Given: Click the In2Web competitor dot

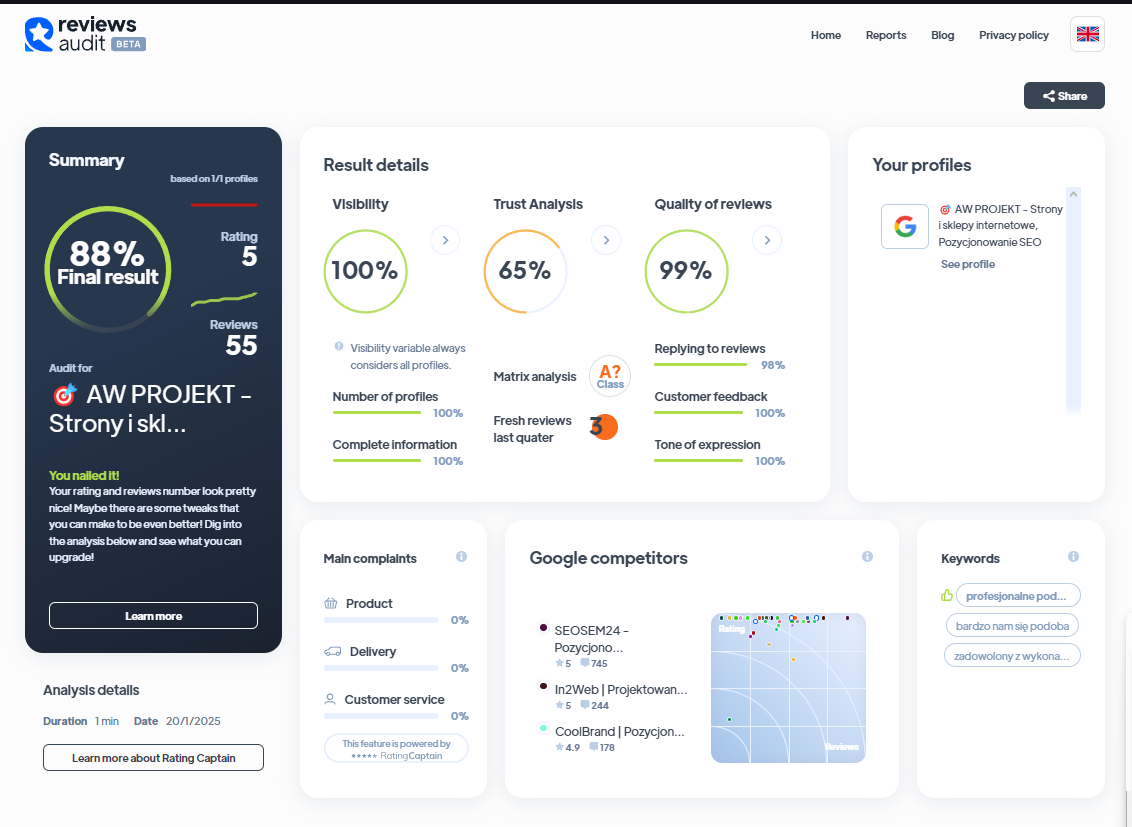Looking at the screenshot, I should (543, 686).
